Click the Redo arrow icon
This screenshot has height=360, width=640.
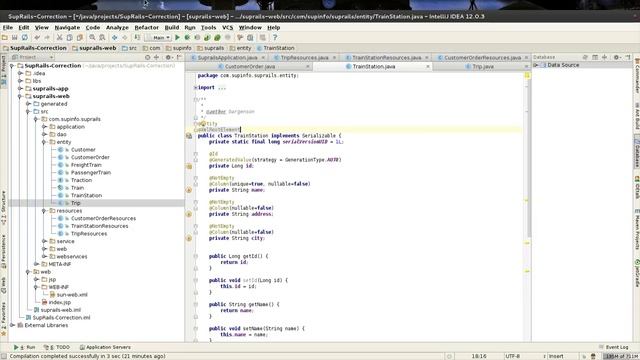click(47, 38)
